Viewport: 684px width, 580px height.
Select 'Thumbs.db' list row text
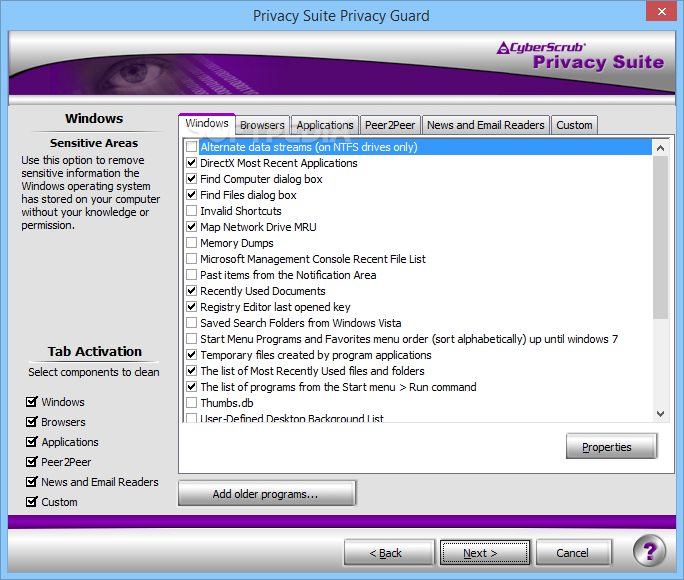coord(227,403)
